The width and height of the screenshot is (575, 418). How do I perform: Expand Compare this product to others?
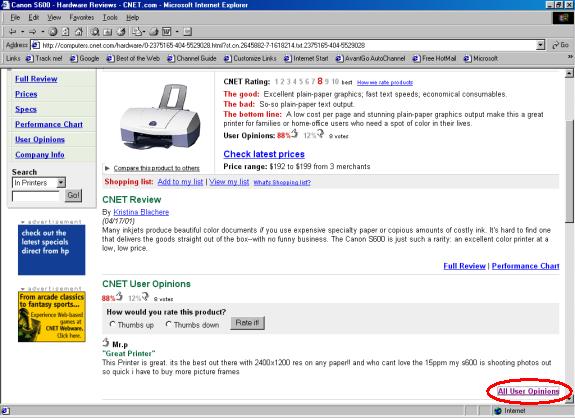pos(156,168)
